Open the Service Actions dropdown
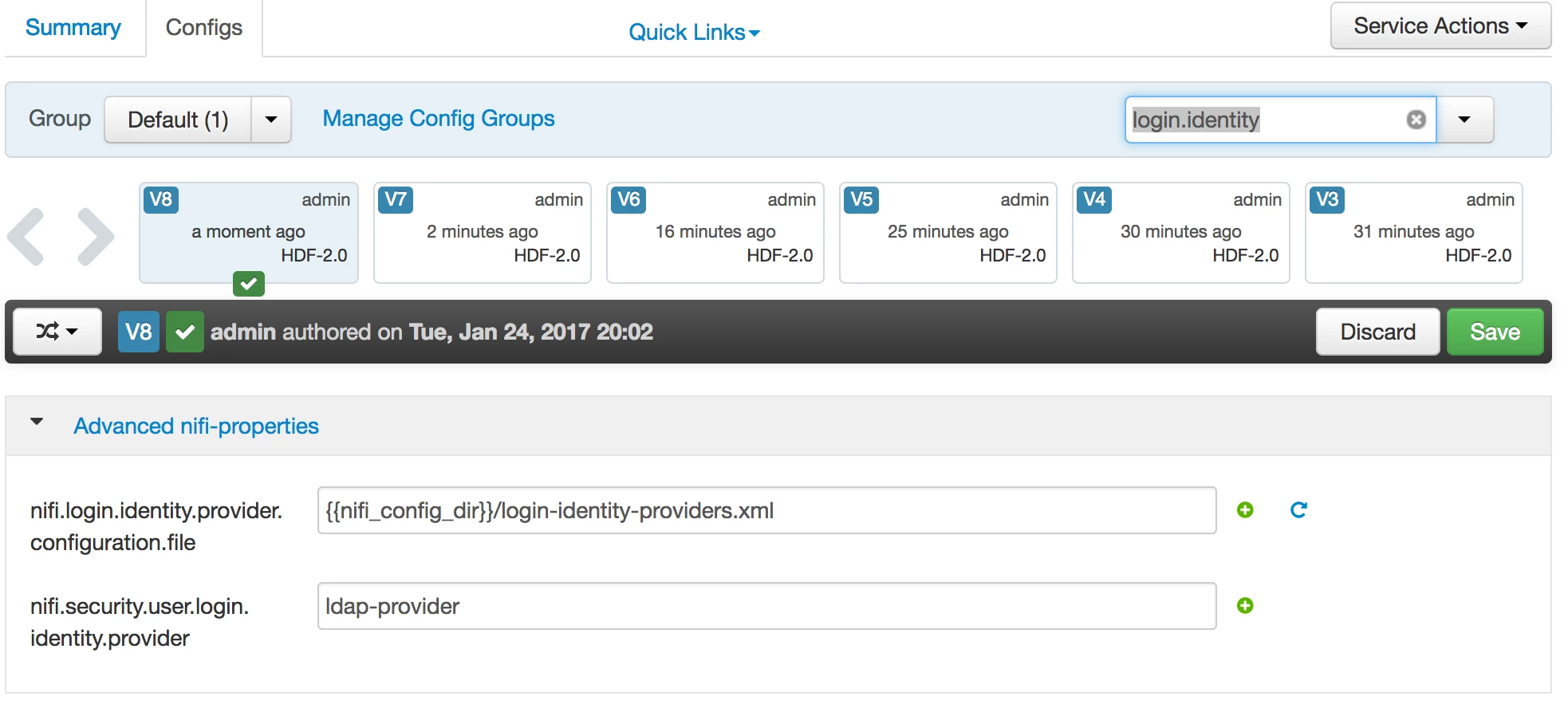Screen dimensions: 1568x708 pyautogui.click(x=1440, y=26)
